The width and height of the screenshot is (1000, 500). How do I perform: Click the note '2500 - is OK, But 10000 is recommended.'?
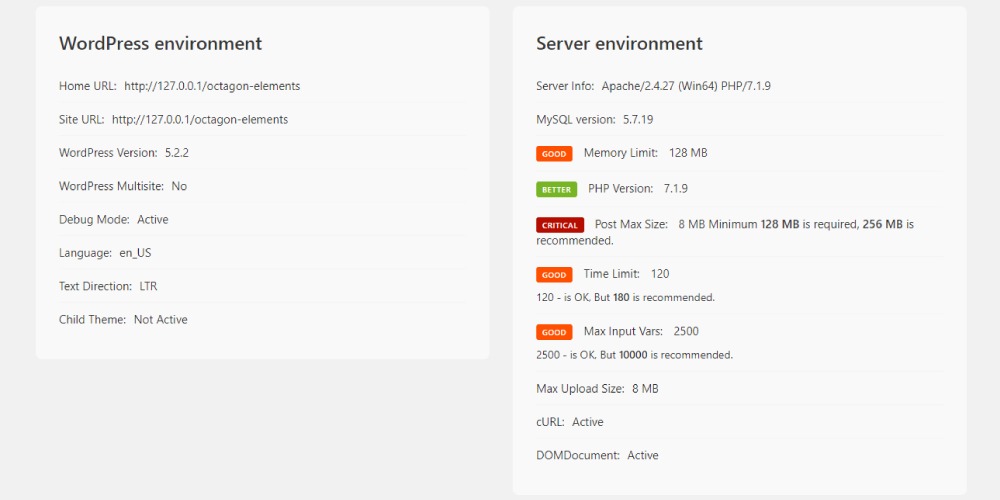click(x=635, y=355)
